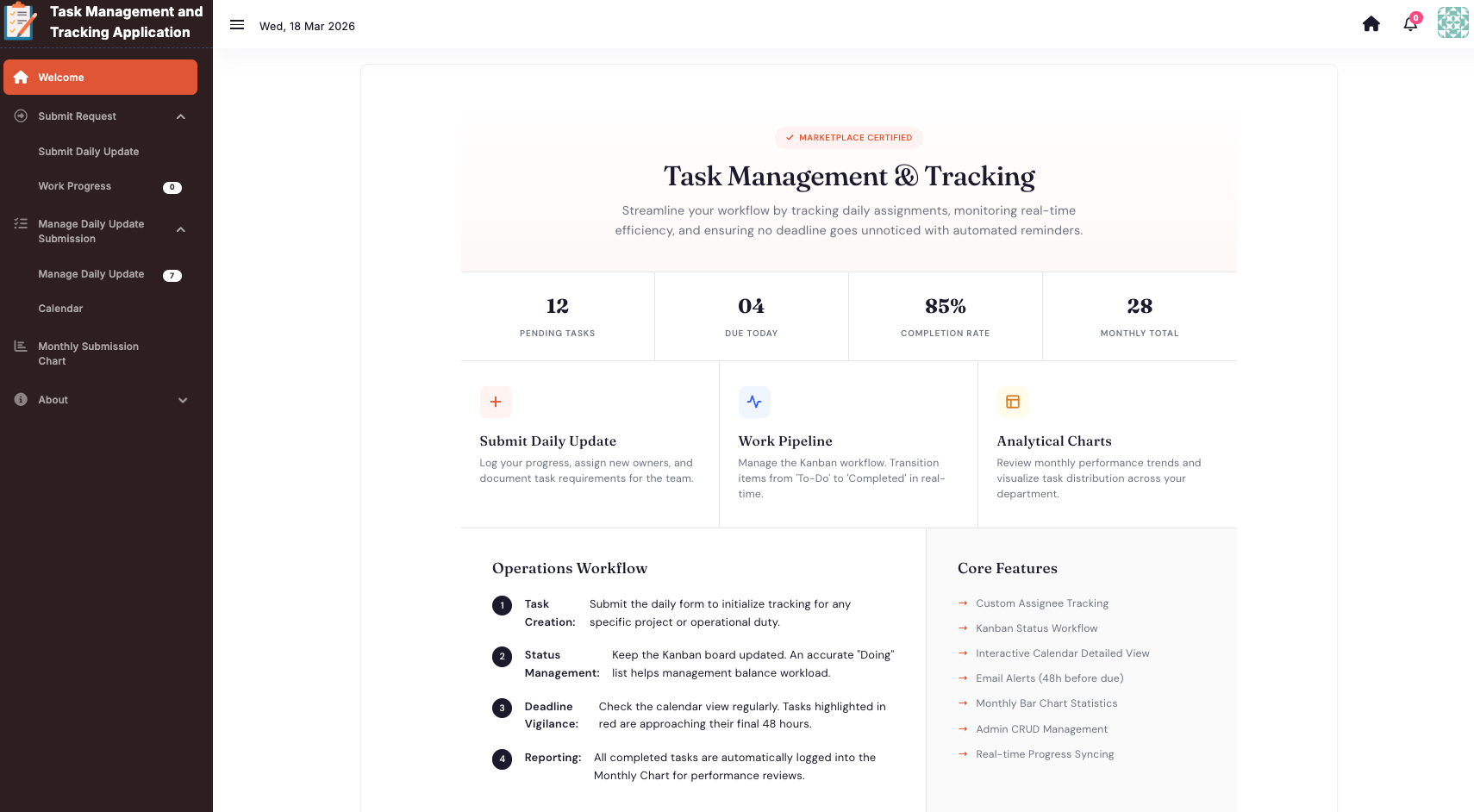Click the Work Pipeline activity icon
1474x812 pixels.
point(754,402)
